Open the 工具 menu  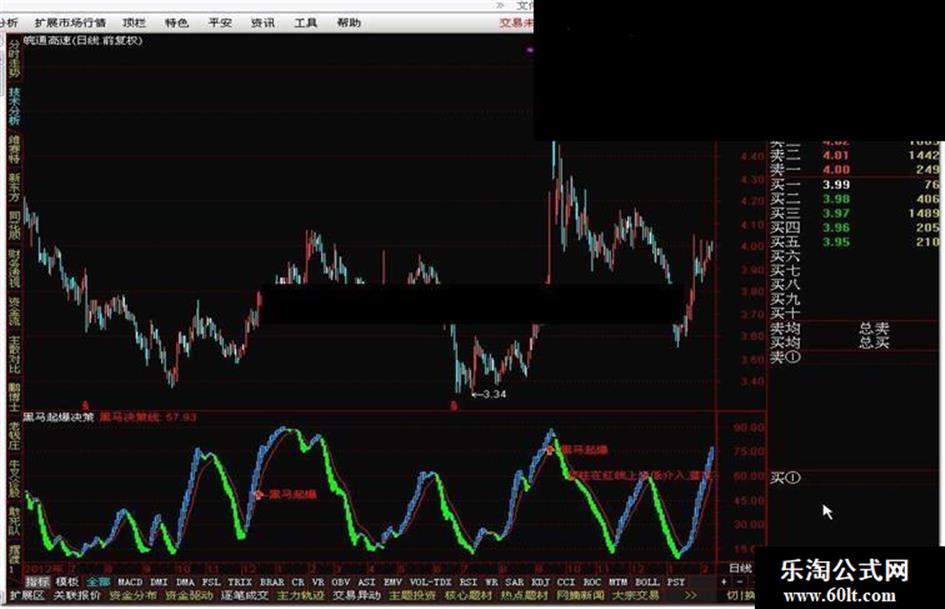pyautogui.click(x=306, y=23)
